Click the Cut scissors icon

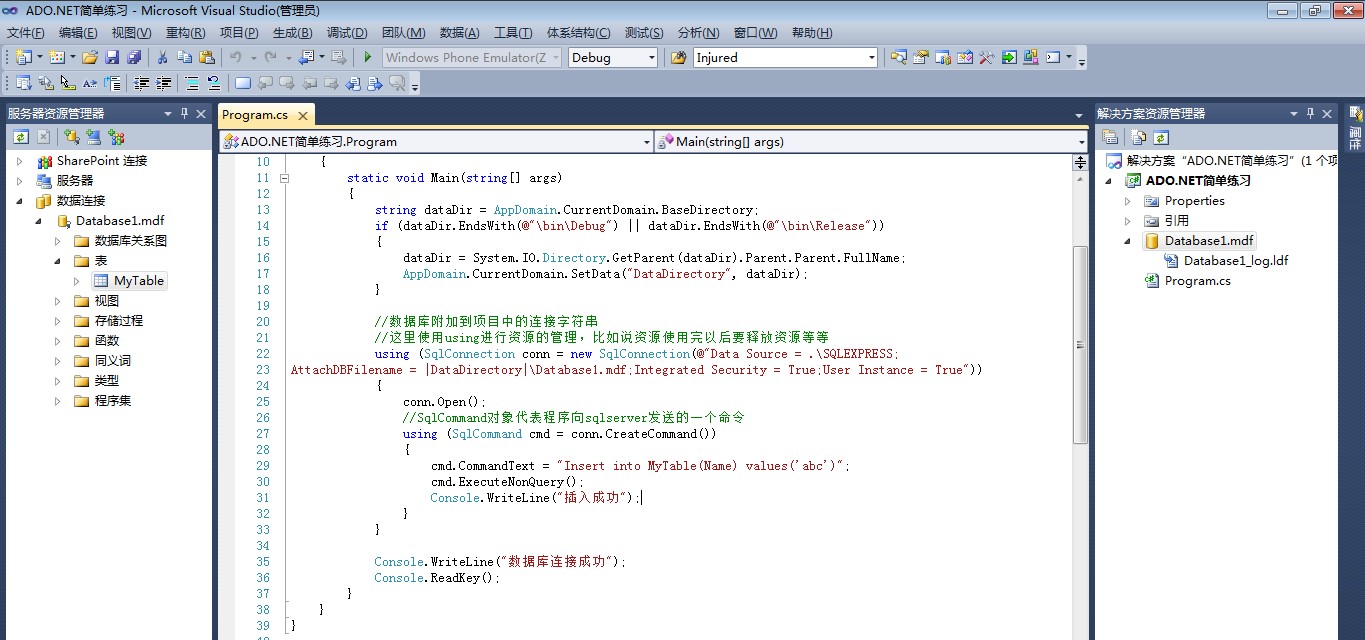(162, 58)
